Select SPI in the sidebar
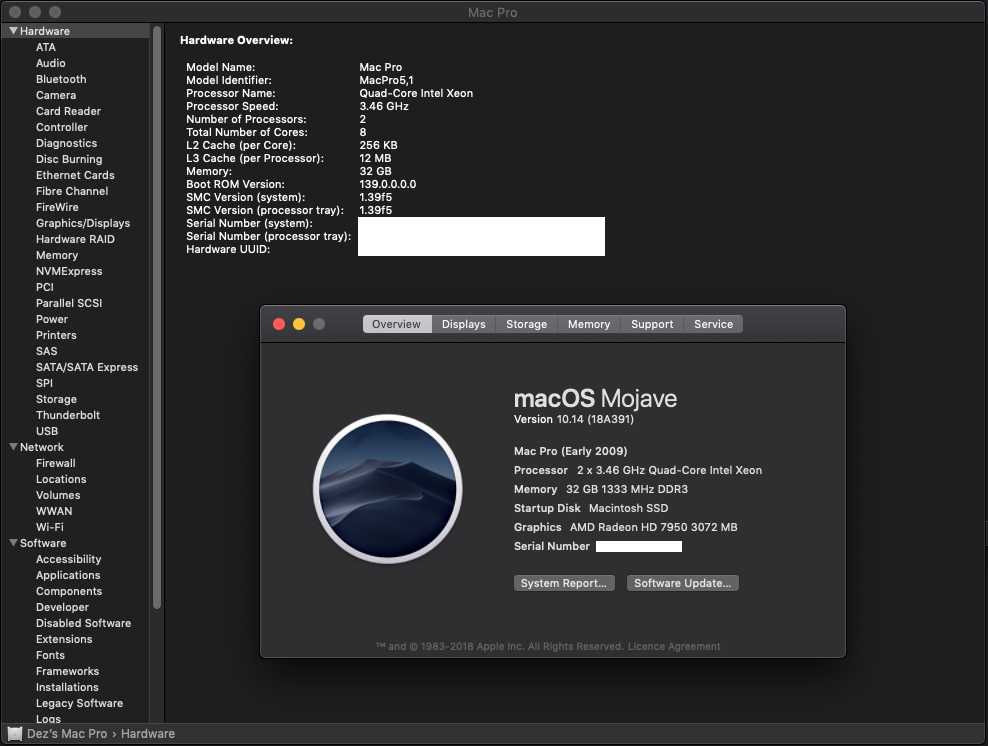 (x=44, y=383)
